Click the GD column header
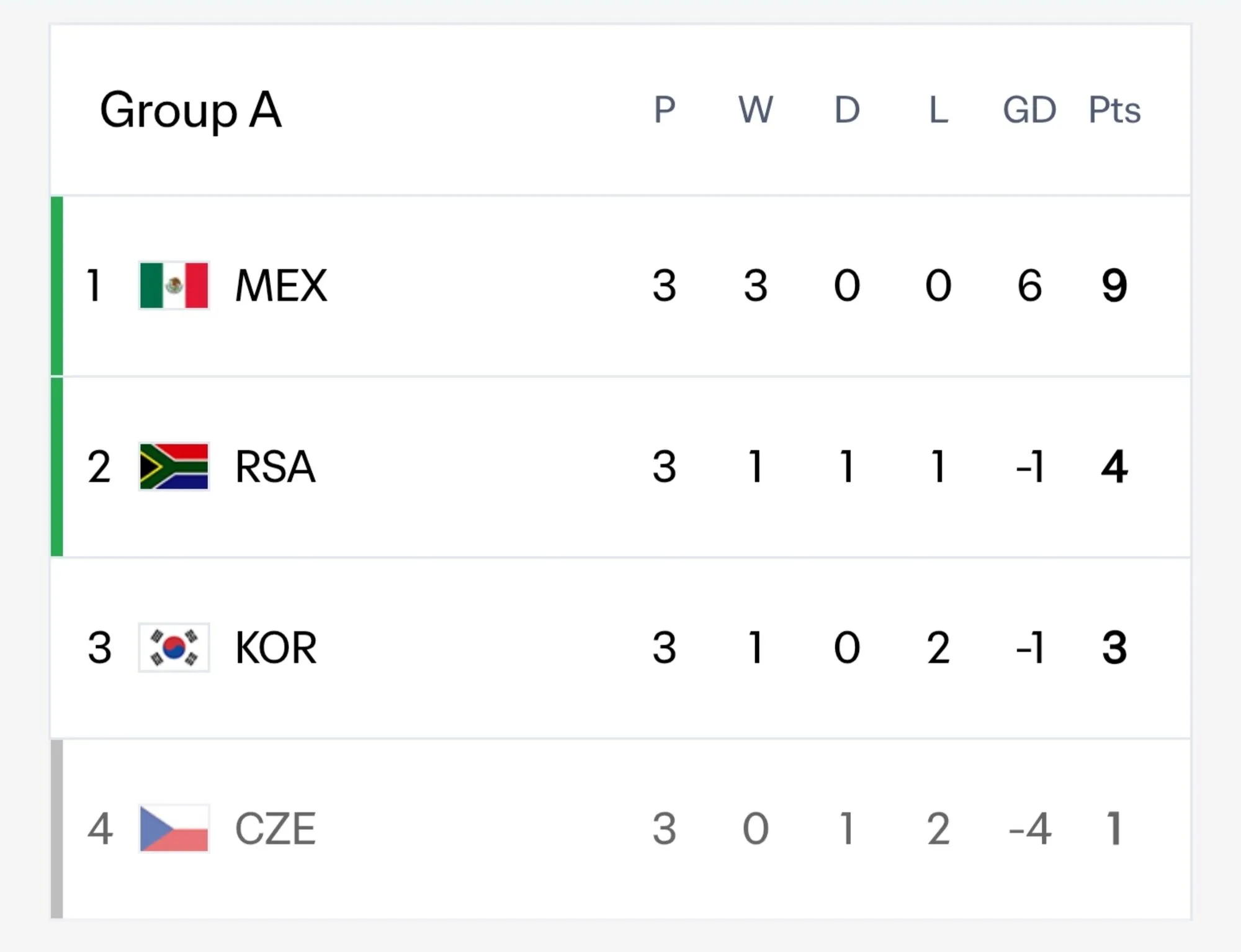The height and width of the screenshot is (952, 1241). pos(1029,110)
